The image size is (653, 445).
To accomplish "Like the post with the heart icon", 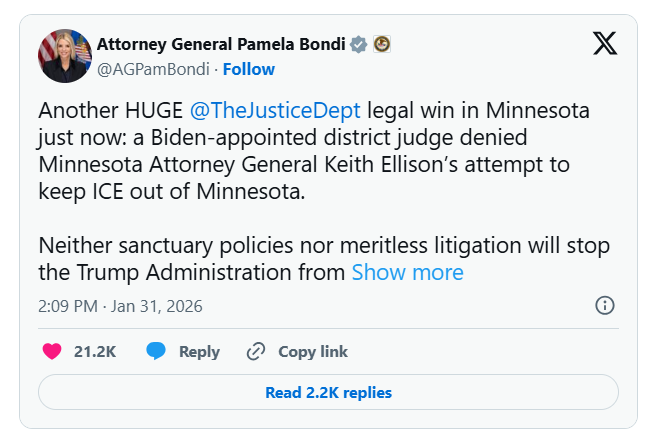I will [53, 351].
